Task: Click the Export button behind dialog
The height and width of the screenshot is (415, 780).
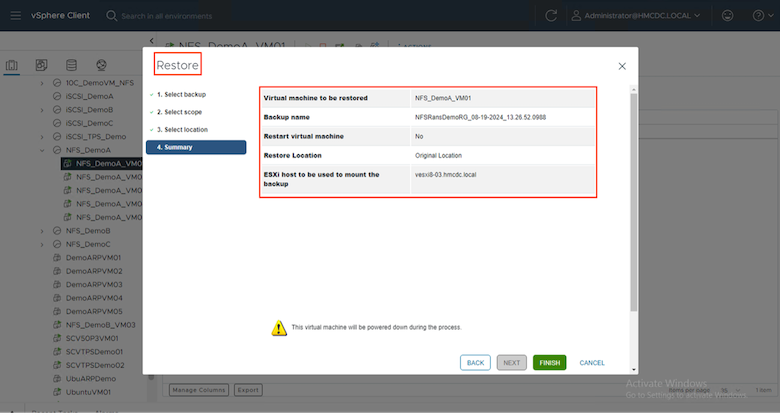Action: tap(248, 390)
